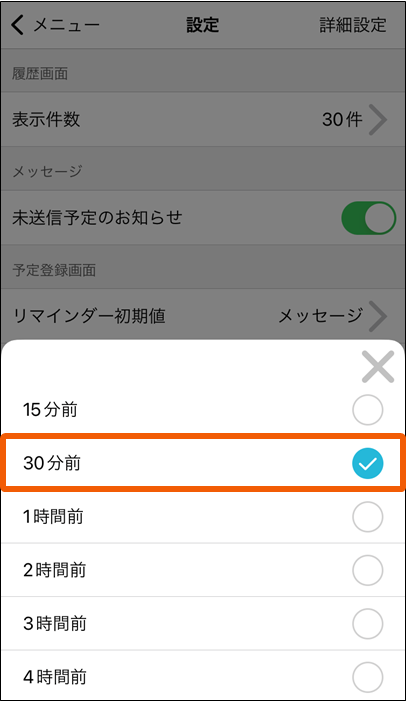This screenshot has width=407, height=702.
Task: Choose the 15分前 list row label
Action: click(50, 410)
